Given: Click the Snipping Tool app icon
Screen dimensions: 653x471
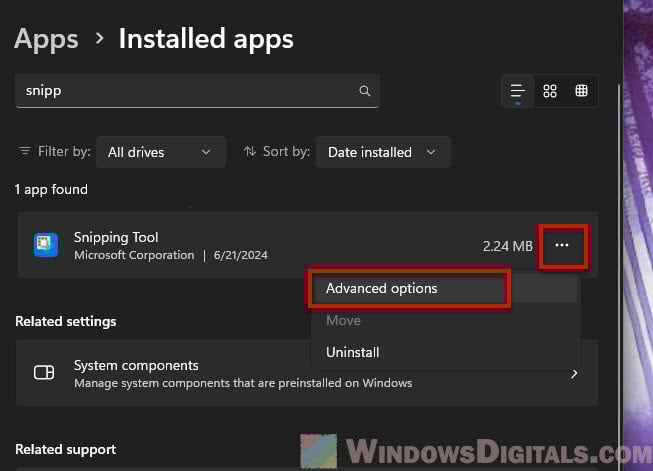Looking at the screenshot, I should 46,245.
